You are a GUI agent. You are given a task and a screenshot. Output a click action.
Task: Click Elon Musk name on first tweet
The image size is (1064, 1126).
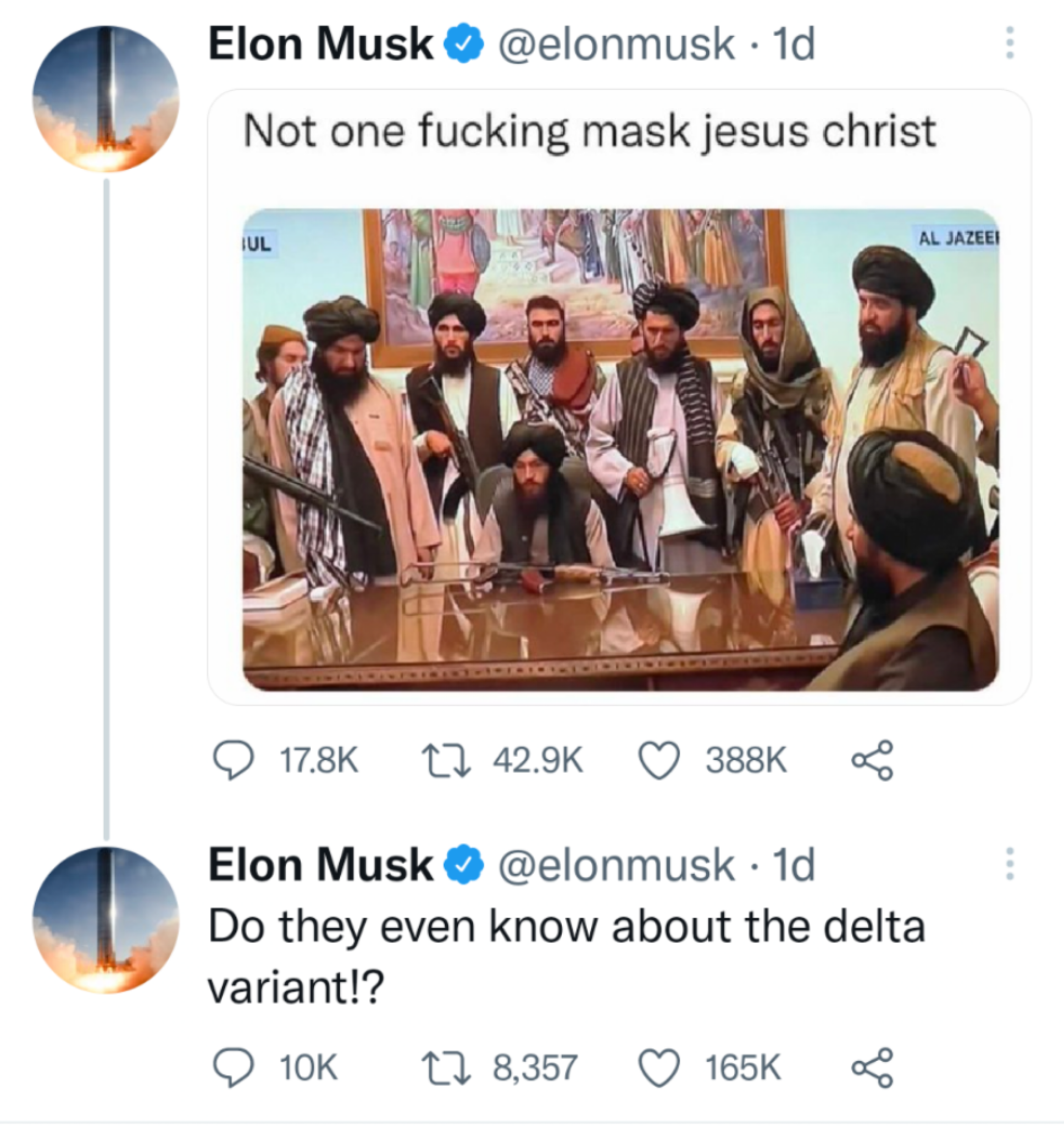click(x=320, y=43)
